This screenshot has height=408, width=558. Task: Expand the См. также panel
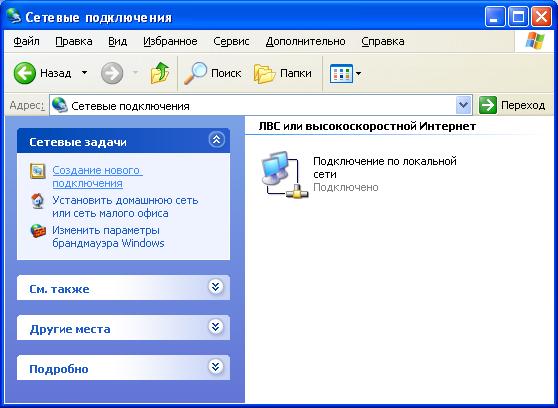pyautogui.click(x=216, y=287)
